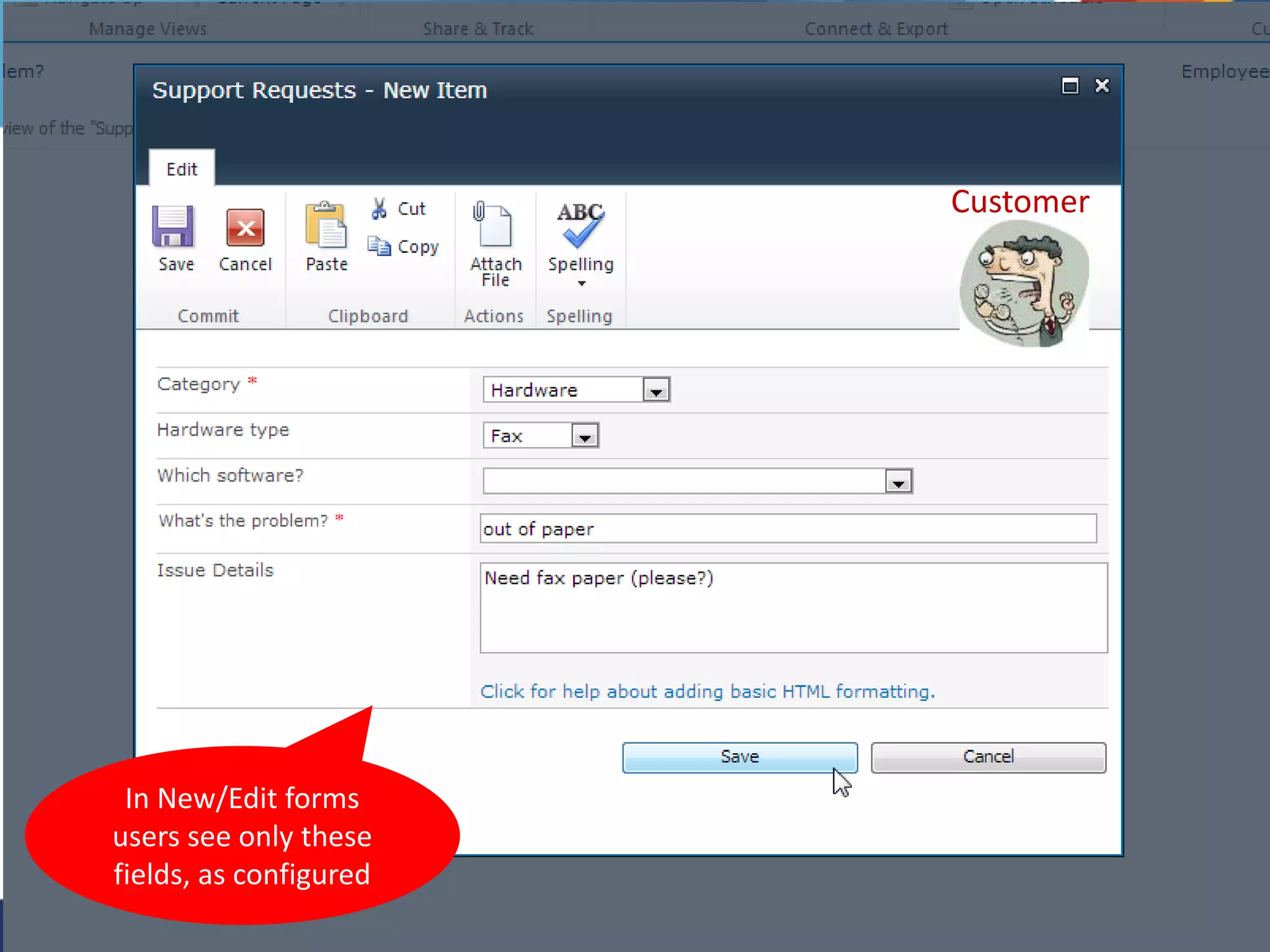Image resolution: width=1270 pixels, height=952 pixels.
Task: Open the HTML formatting help link
Action: [x=708, y=691]
